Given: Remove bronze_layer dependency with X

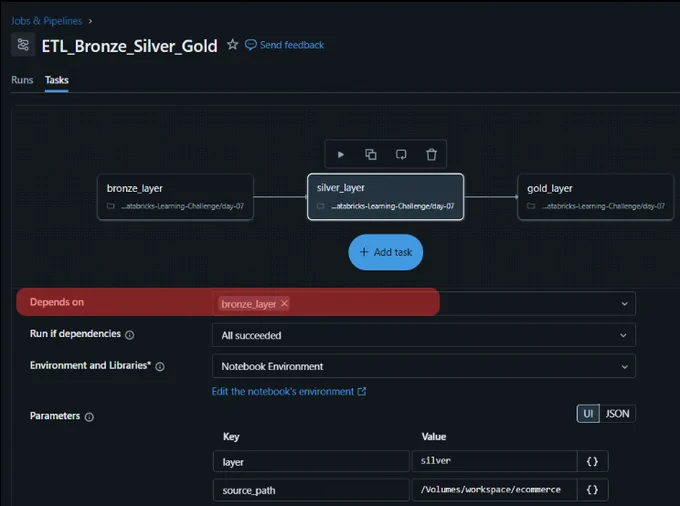Looking at the screenshot, I should coord(284,304).
